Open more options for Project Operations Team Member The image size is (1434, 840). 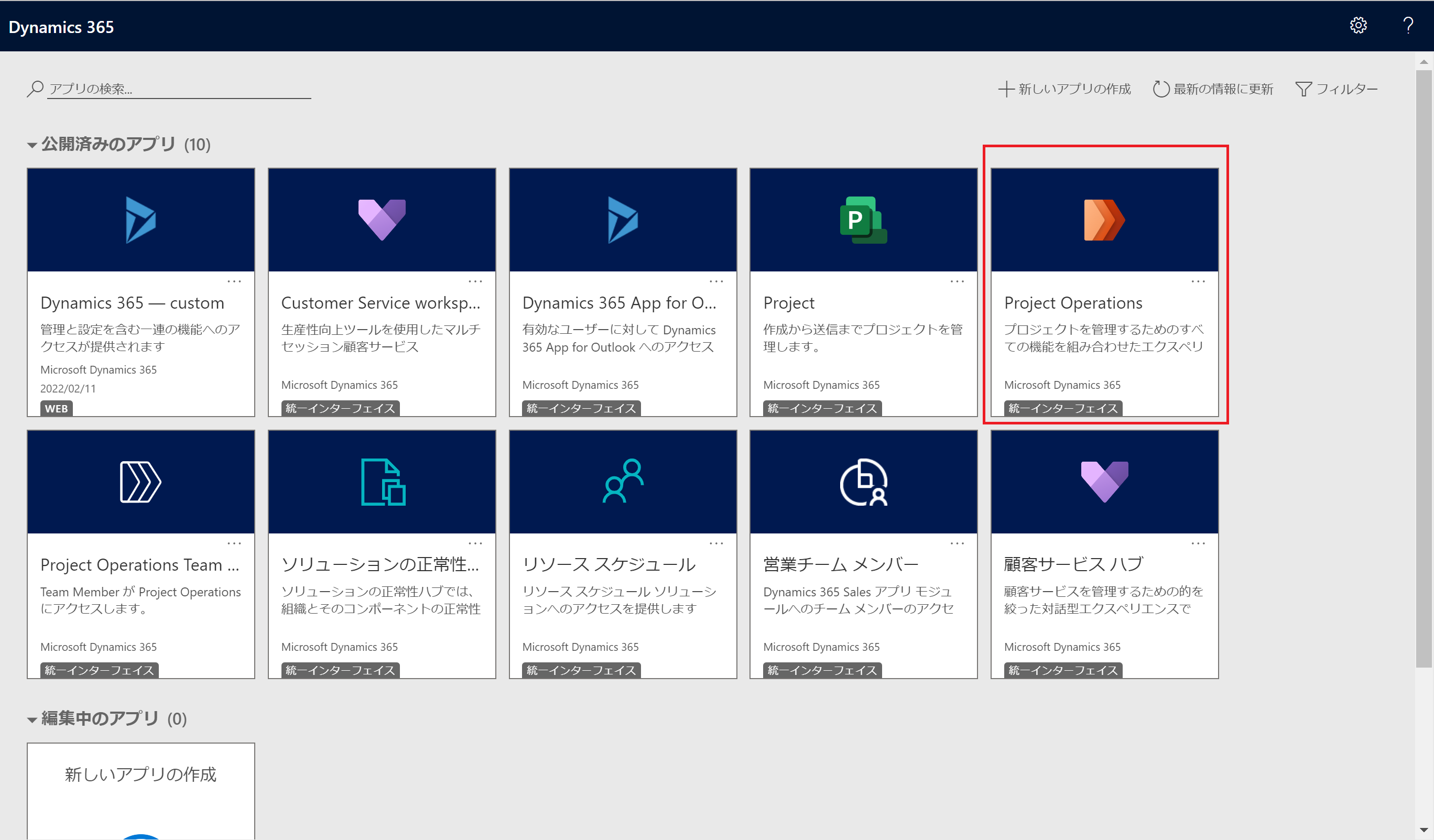[x=234, y=543]
